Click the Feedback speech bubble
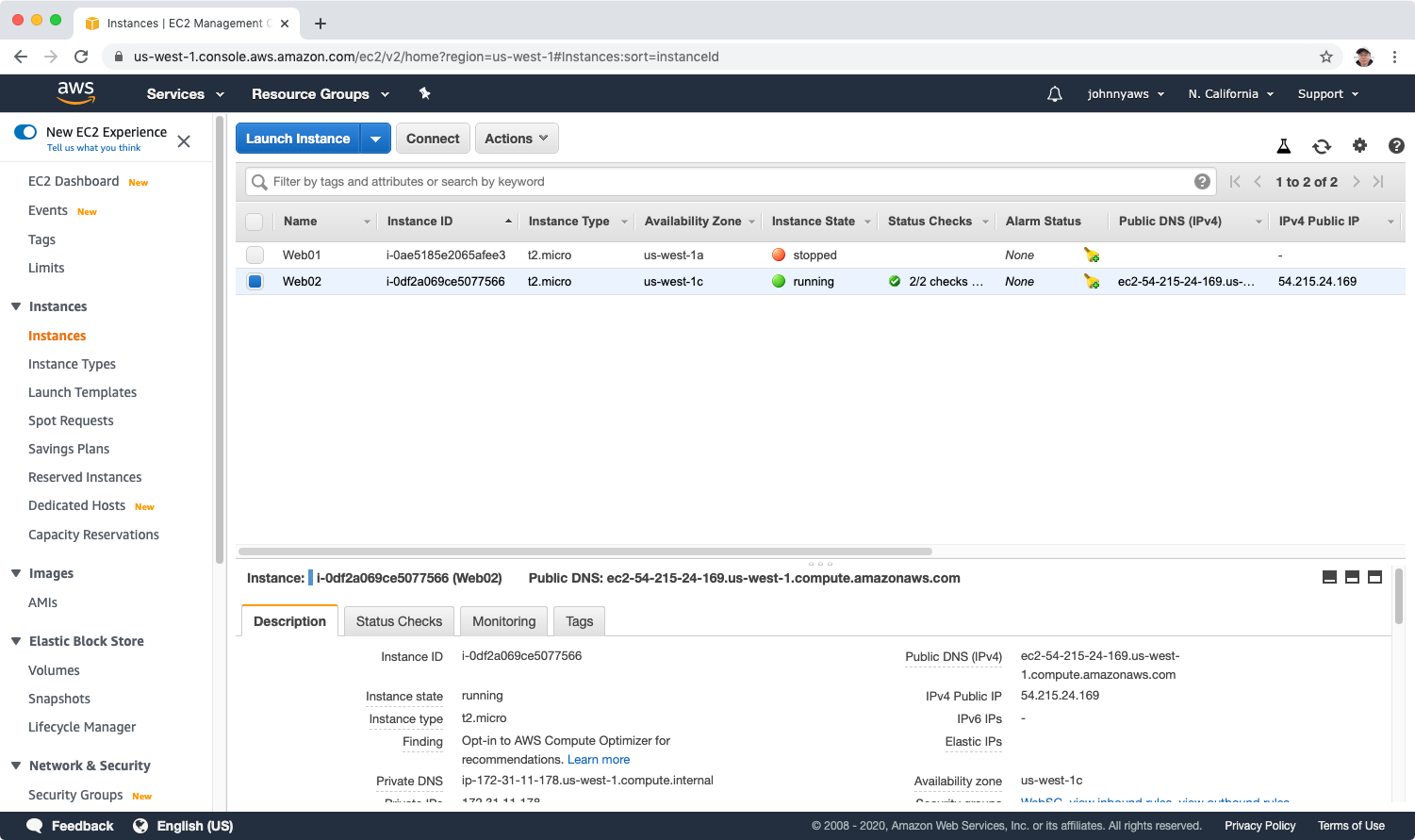 pos(35,826)
